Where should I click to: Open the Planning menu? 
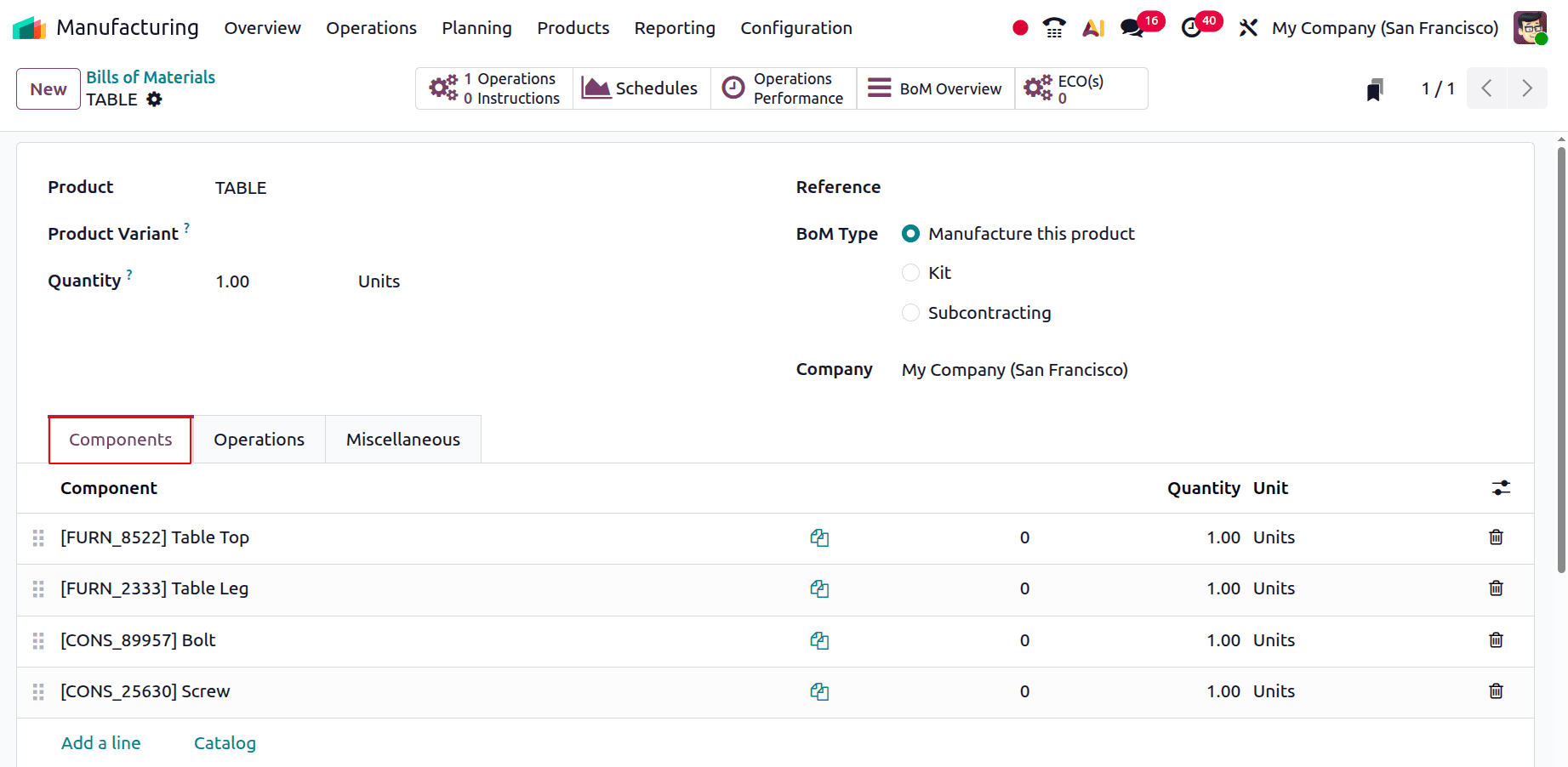click(476, 28)
